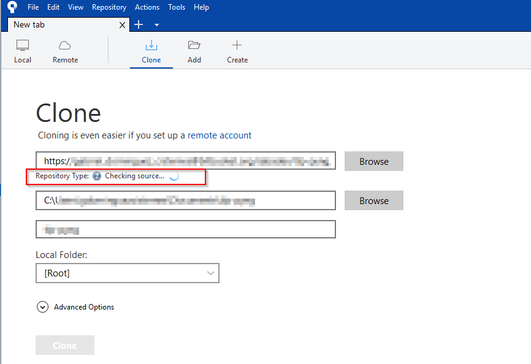Click the Checking source... status text

click(134, 176)
